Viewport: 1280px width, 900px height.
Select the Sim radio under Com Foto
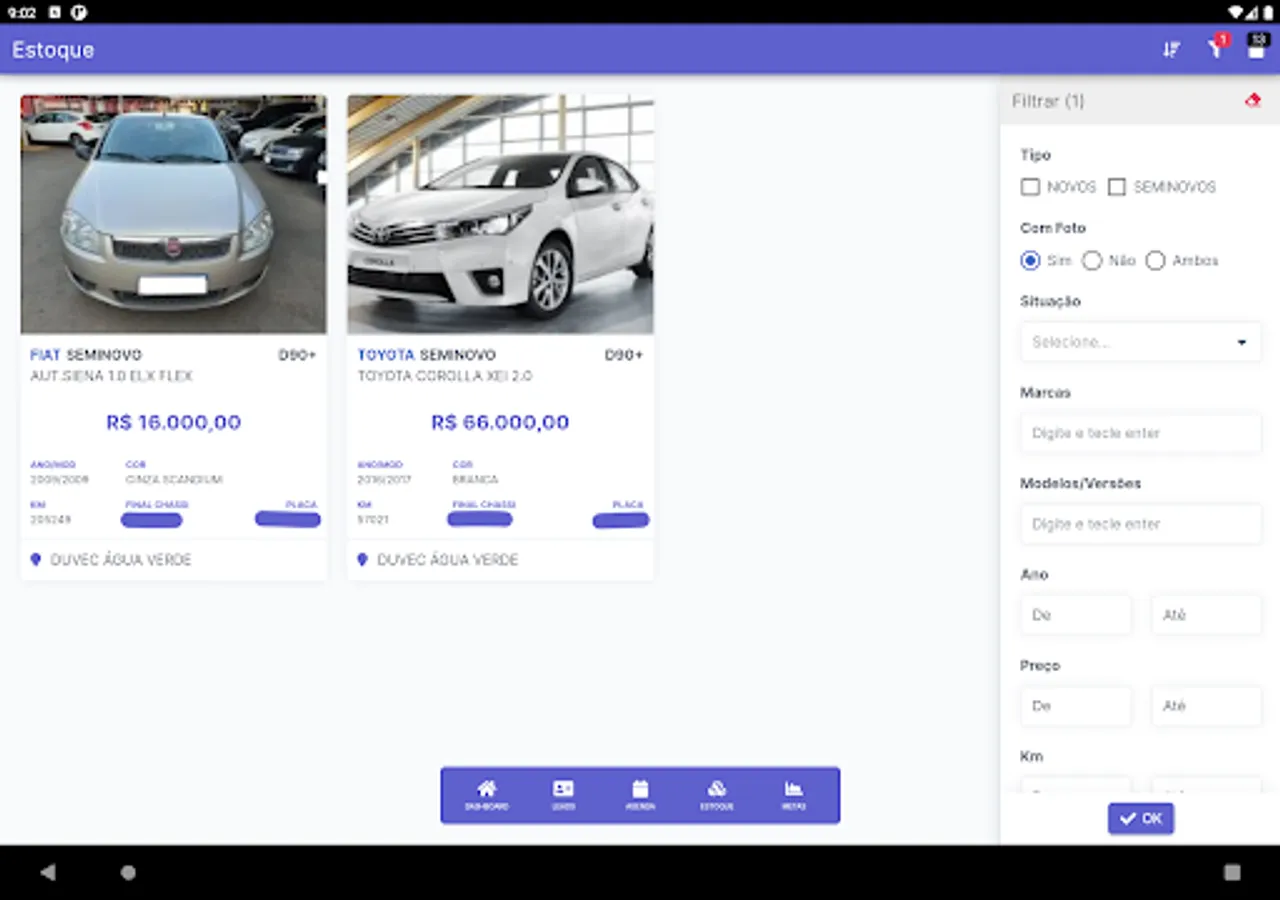[x=1030, y=261]
